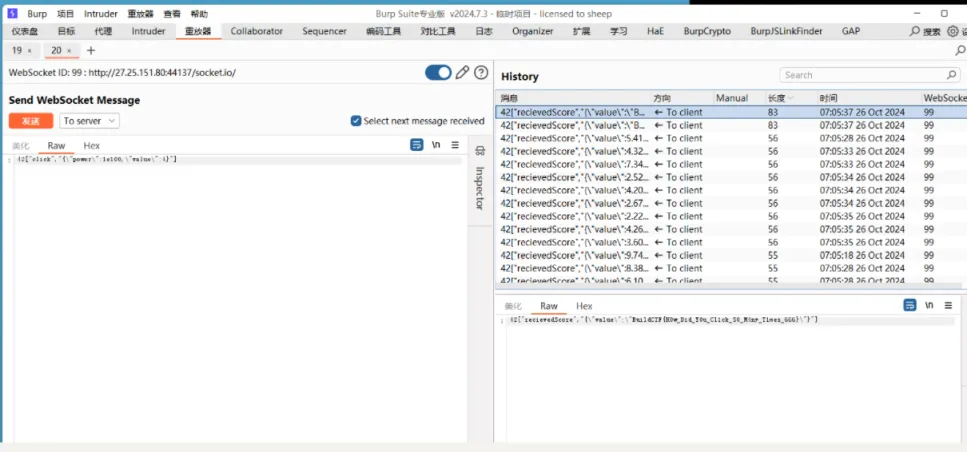Viewport: 967px width, 452px height.
Task: Select History row with value 7.34
Action: (x=731, y=164)
